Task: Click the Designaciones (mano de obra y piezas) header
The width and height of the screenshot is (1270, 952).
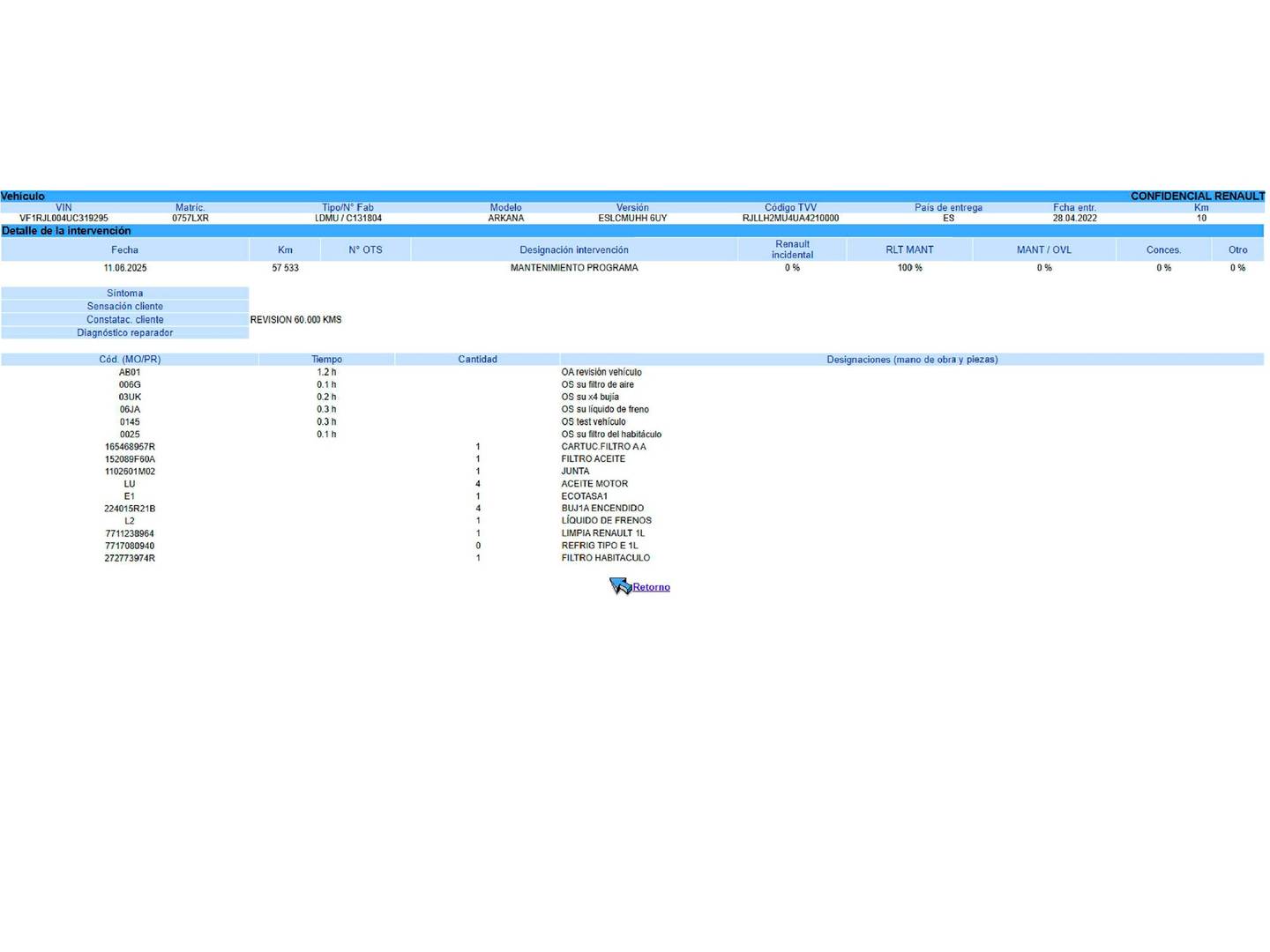Action: pos(912,360)
